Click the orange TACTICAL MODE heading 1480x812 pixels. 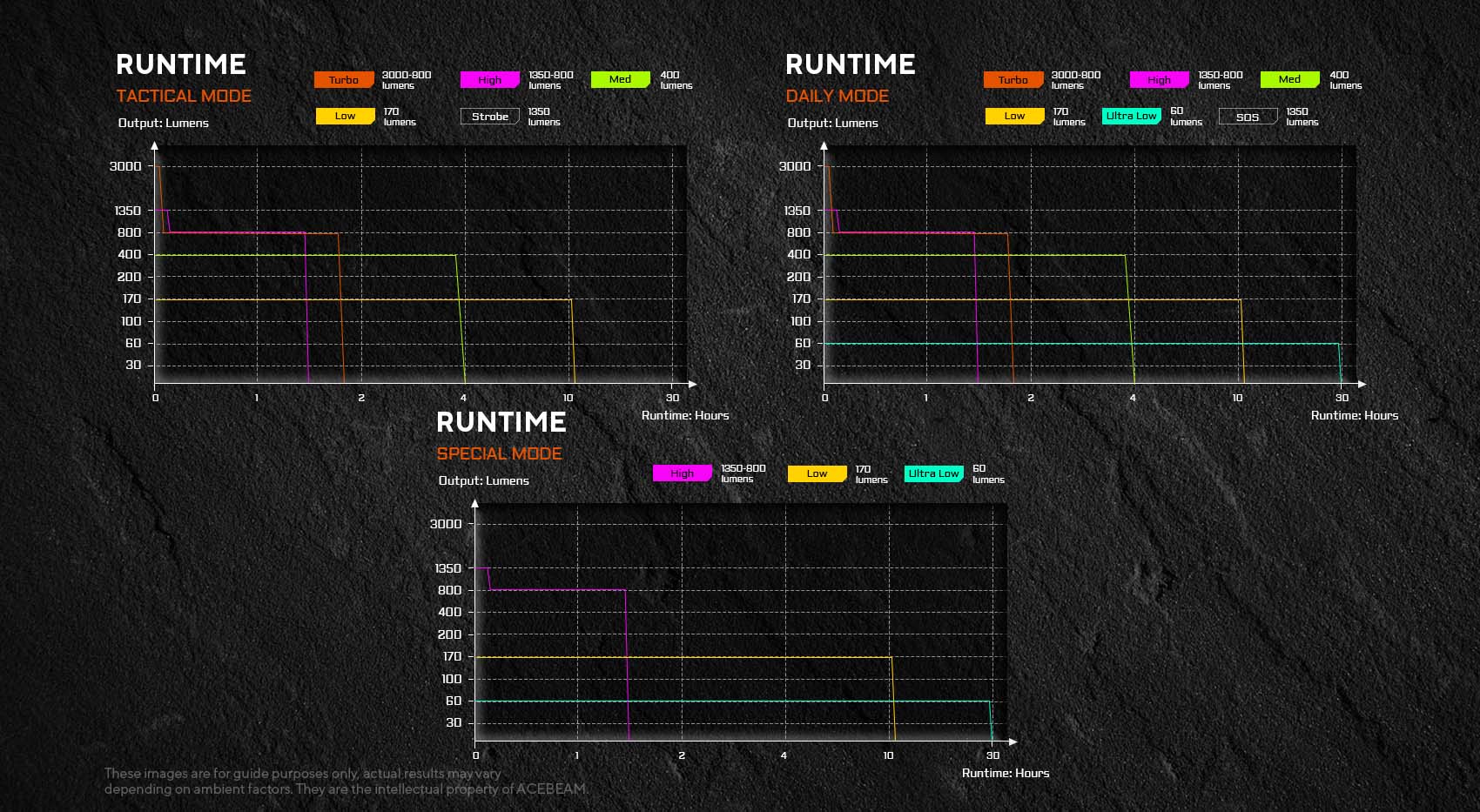(184, 96)
